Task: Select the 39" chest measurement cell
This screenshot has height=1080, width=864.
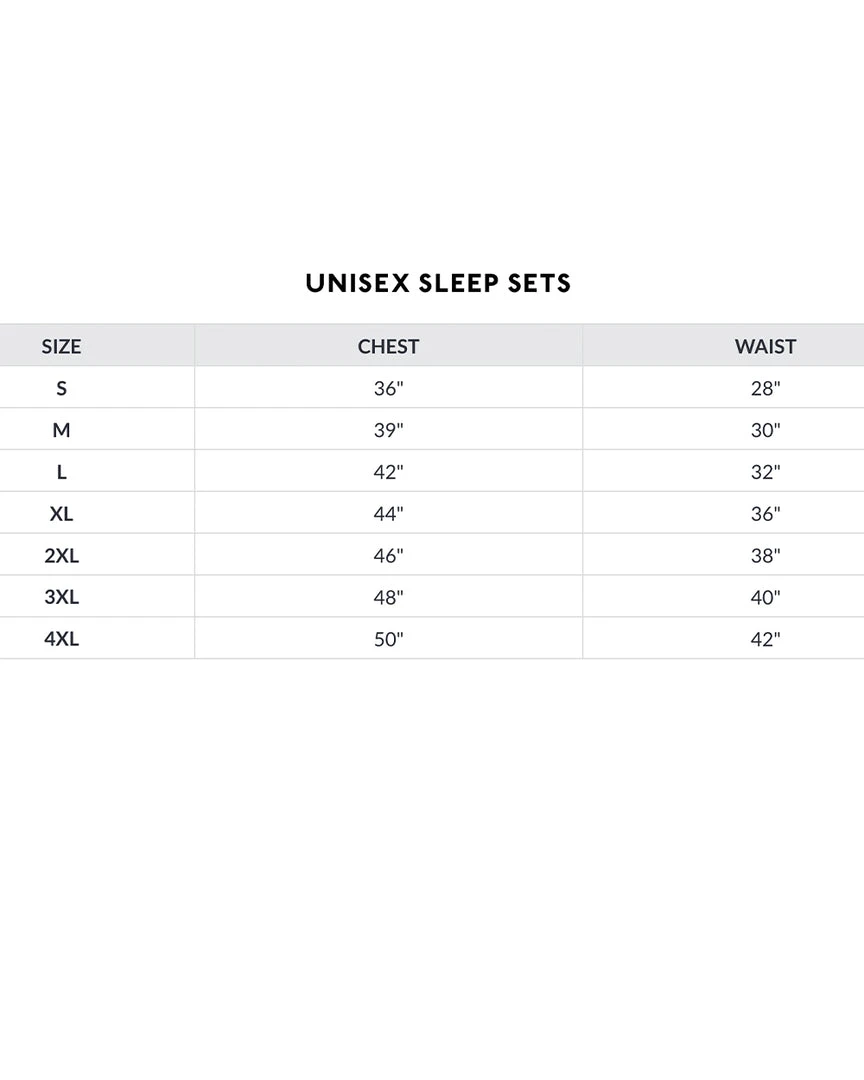Action: pyautogui.click(x=388, y=430)
